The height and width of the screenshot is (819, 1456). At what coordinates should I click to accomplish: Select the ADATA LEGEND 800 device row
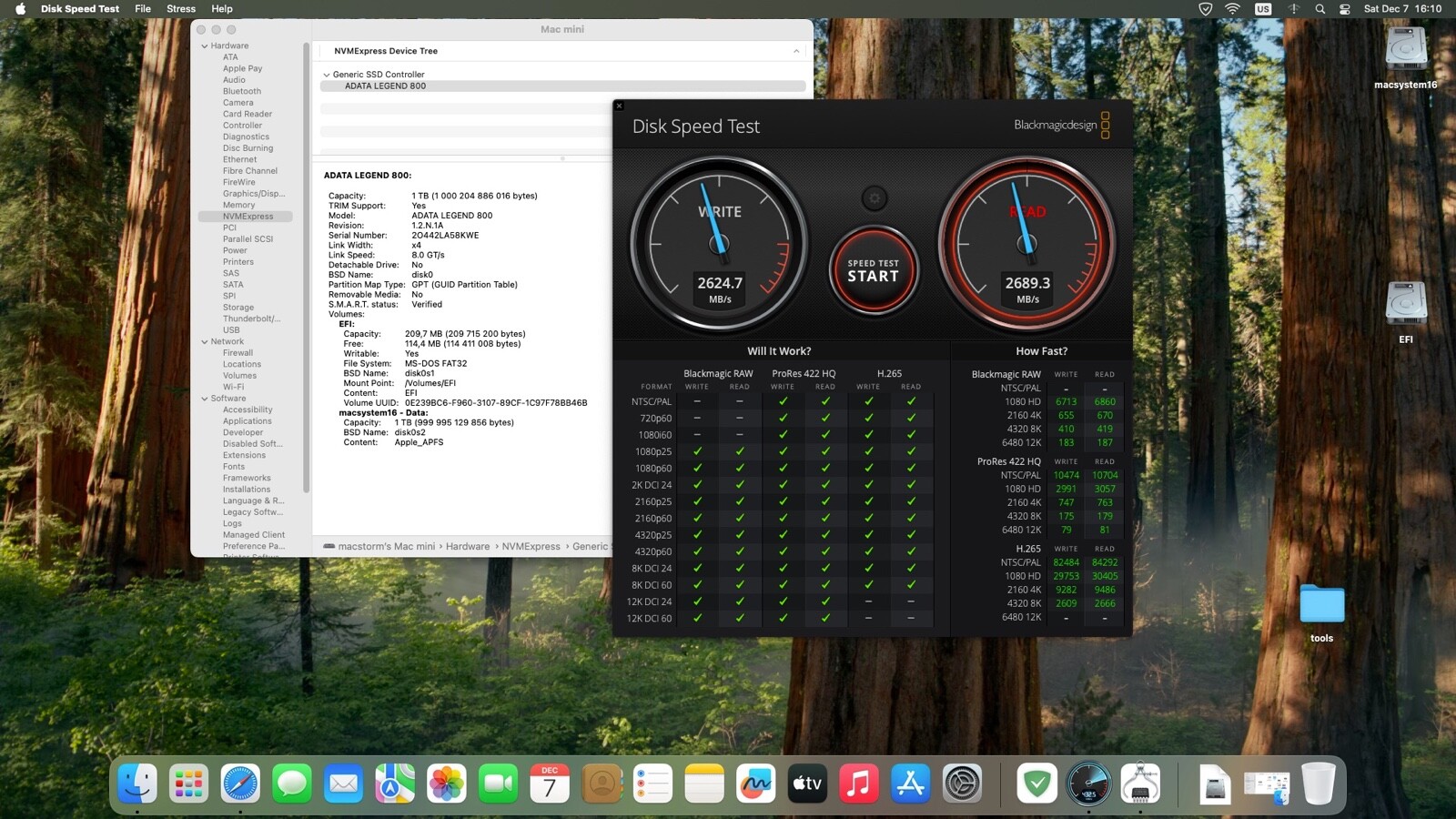click(x=562, y=86)
